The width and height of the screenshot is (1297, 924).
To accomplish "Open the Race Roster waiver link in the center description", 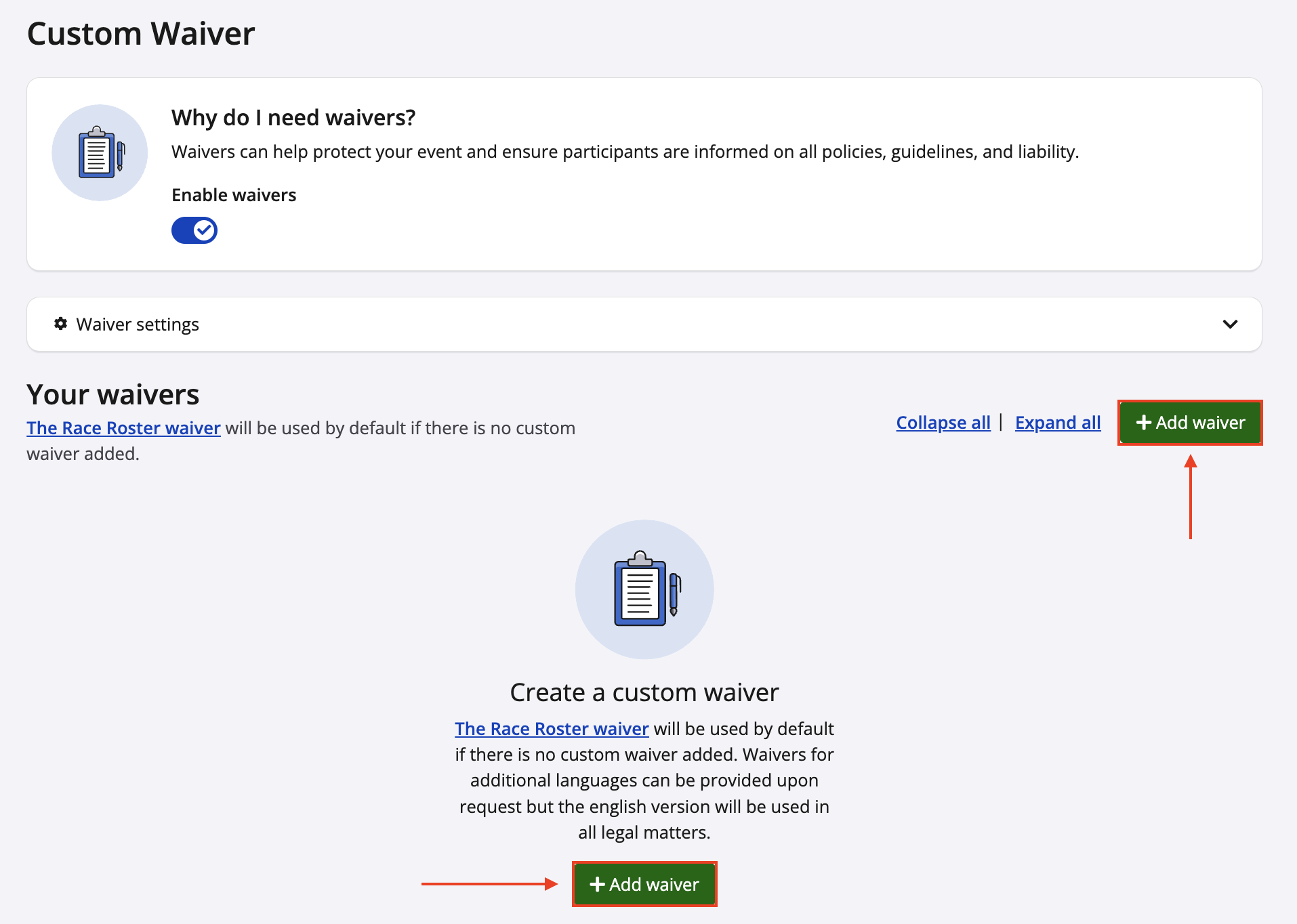I will coord(552,729).
